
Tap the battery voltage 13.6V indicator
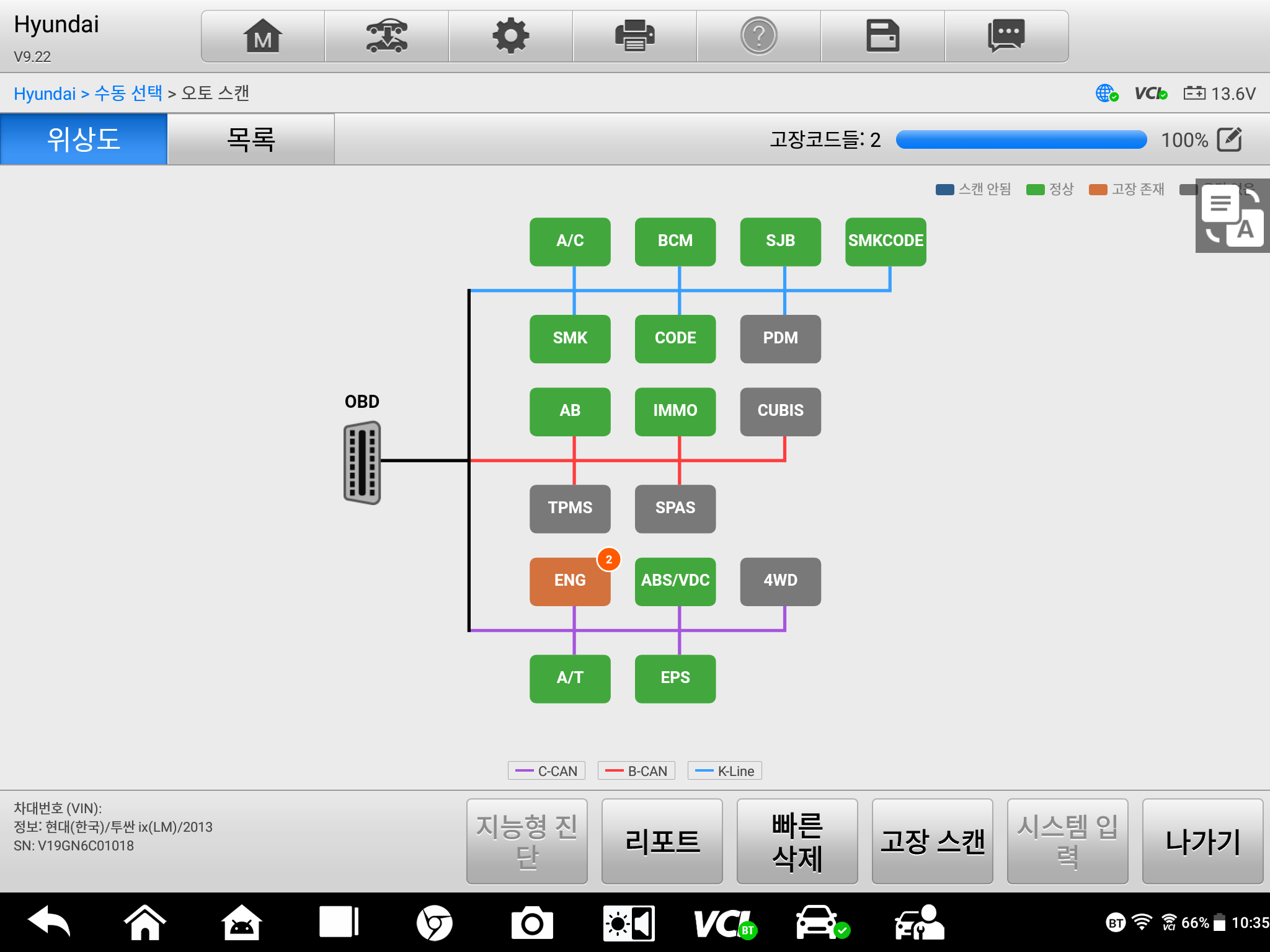click(1220, 94)
